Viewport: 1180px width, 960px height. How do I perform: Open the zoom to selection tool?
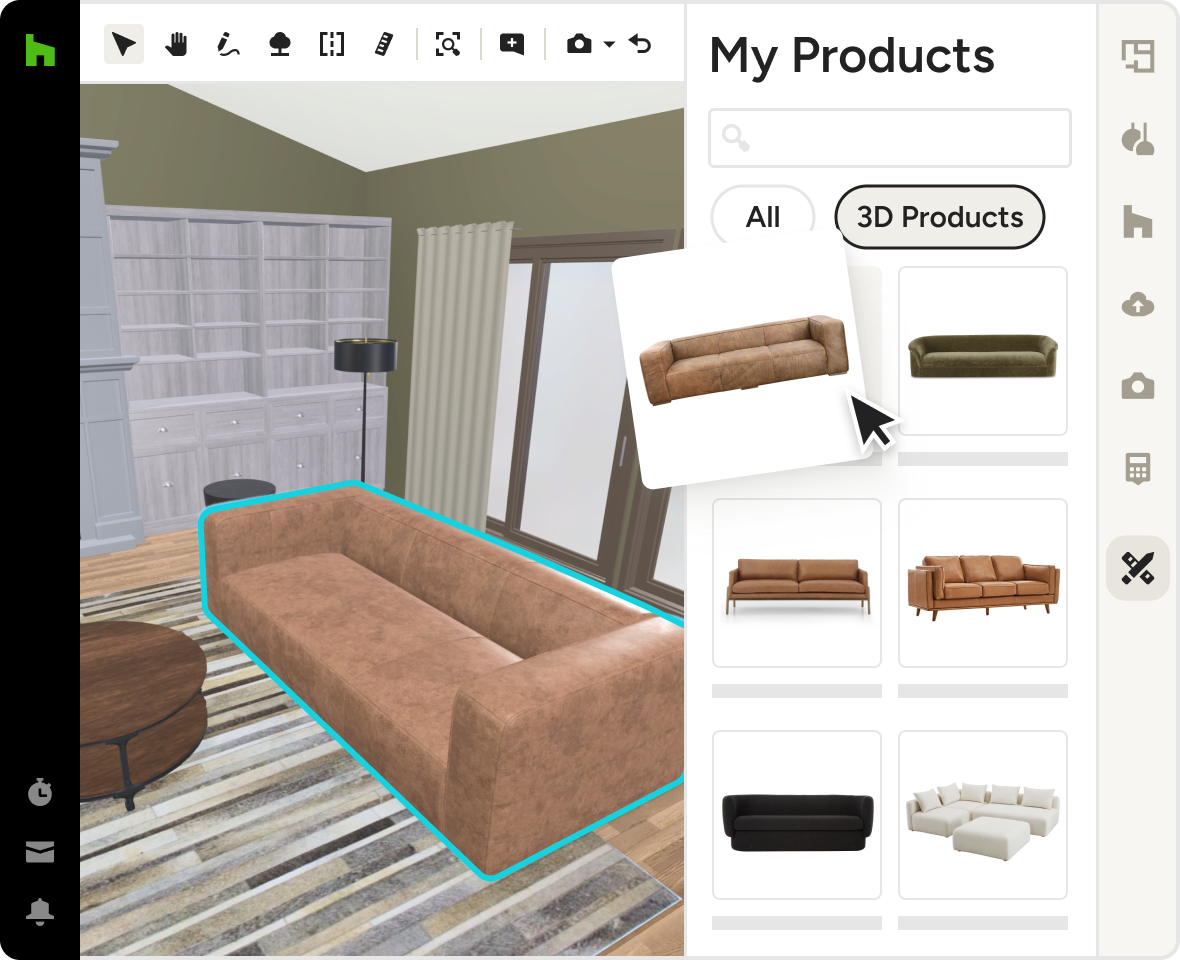(x=448, y=44)
